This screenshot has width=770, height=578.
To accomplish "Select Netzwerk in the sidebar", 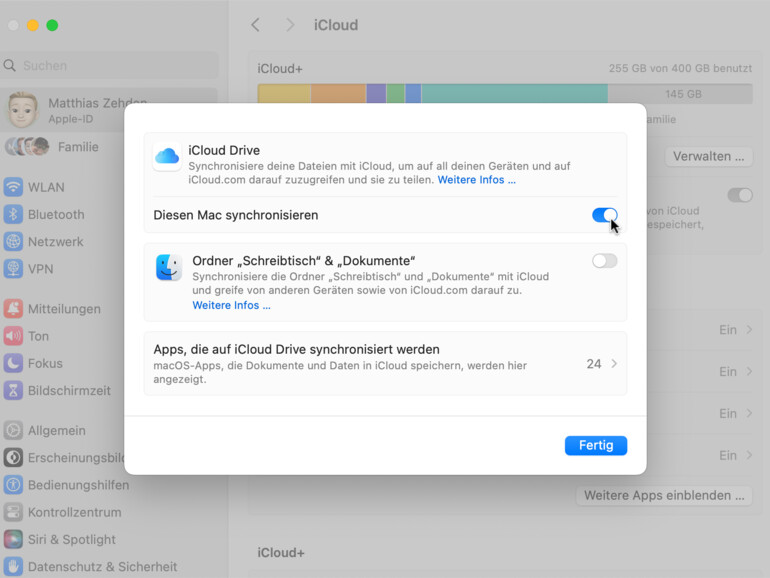I will tap(55, 242).
